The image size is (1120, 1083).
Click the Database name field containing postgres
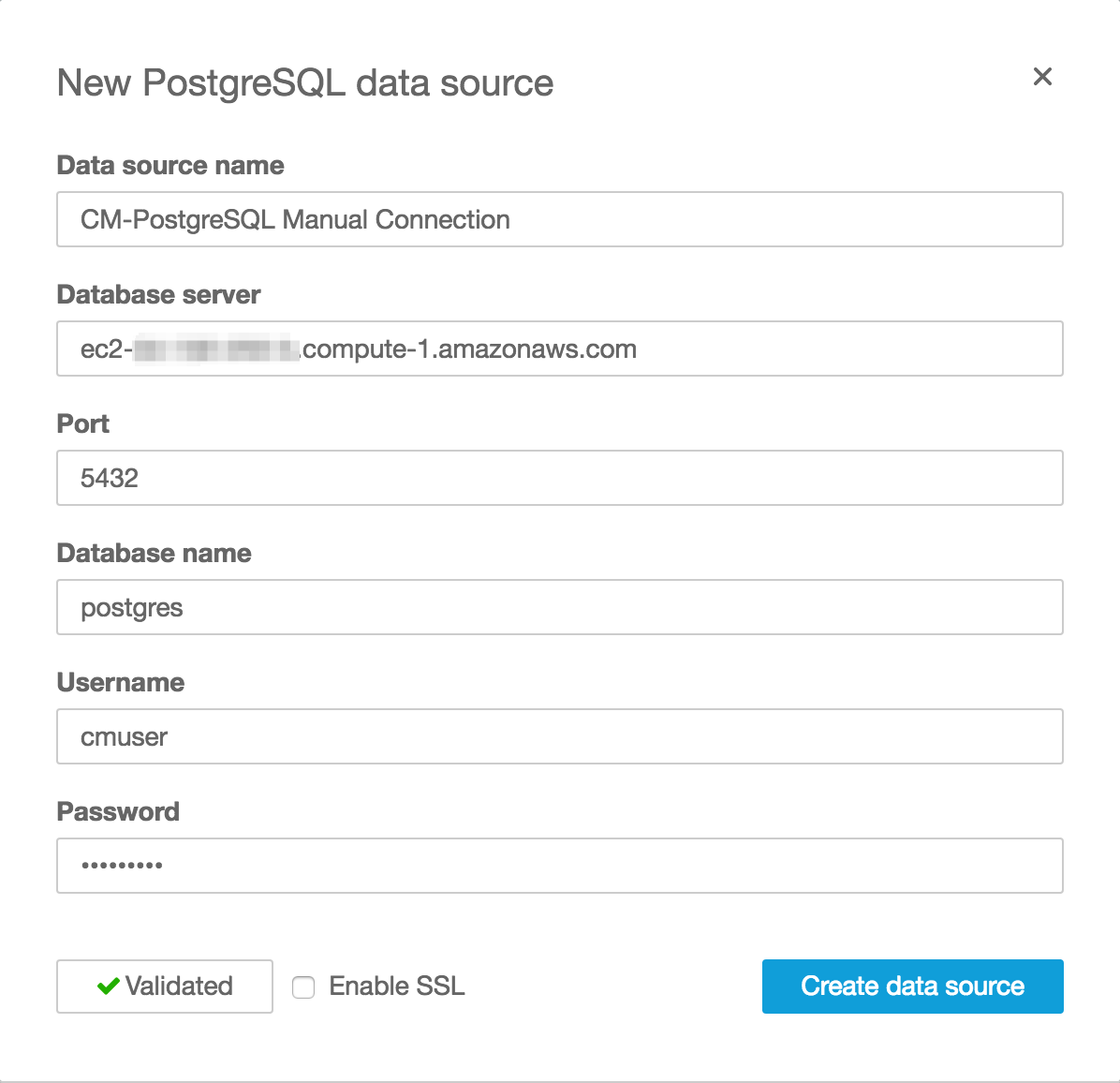[x=559, y=607]
